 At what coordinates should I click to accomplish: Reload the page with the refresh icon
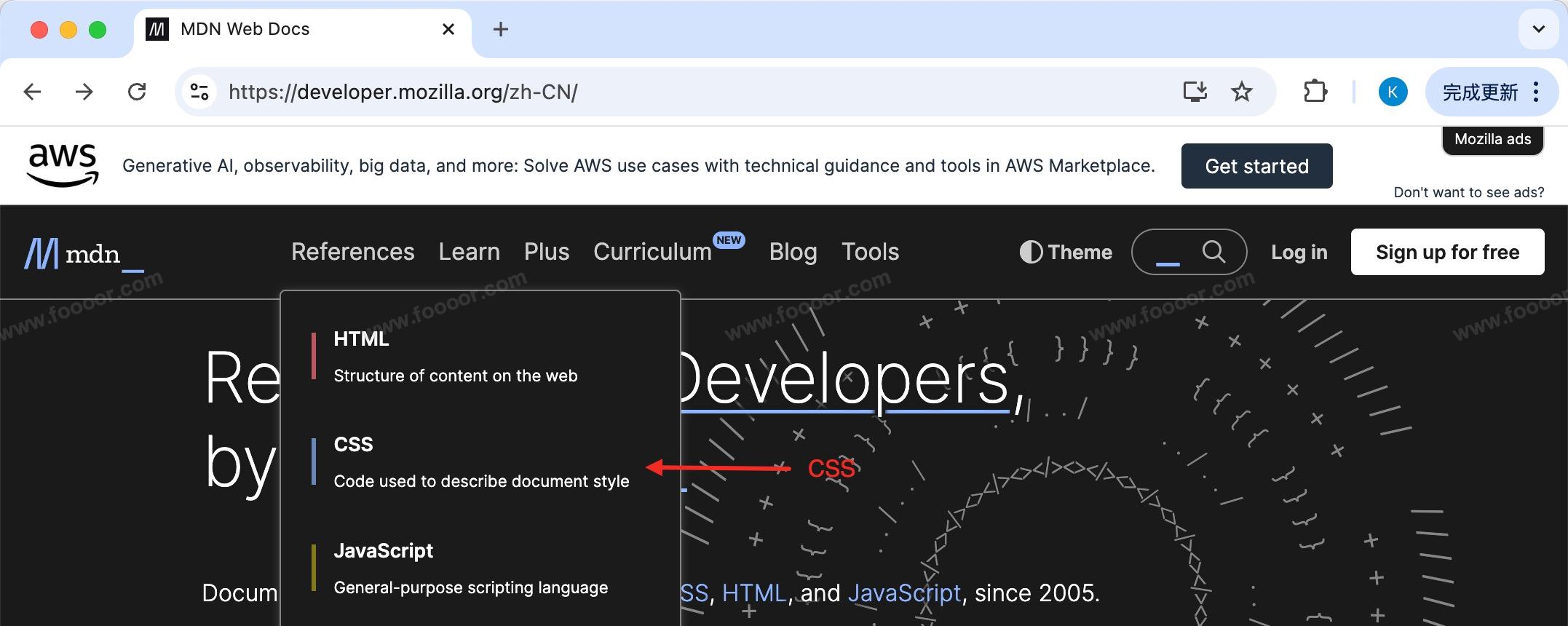click(x=137, y=92)
